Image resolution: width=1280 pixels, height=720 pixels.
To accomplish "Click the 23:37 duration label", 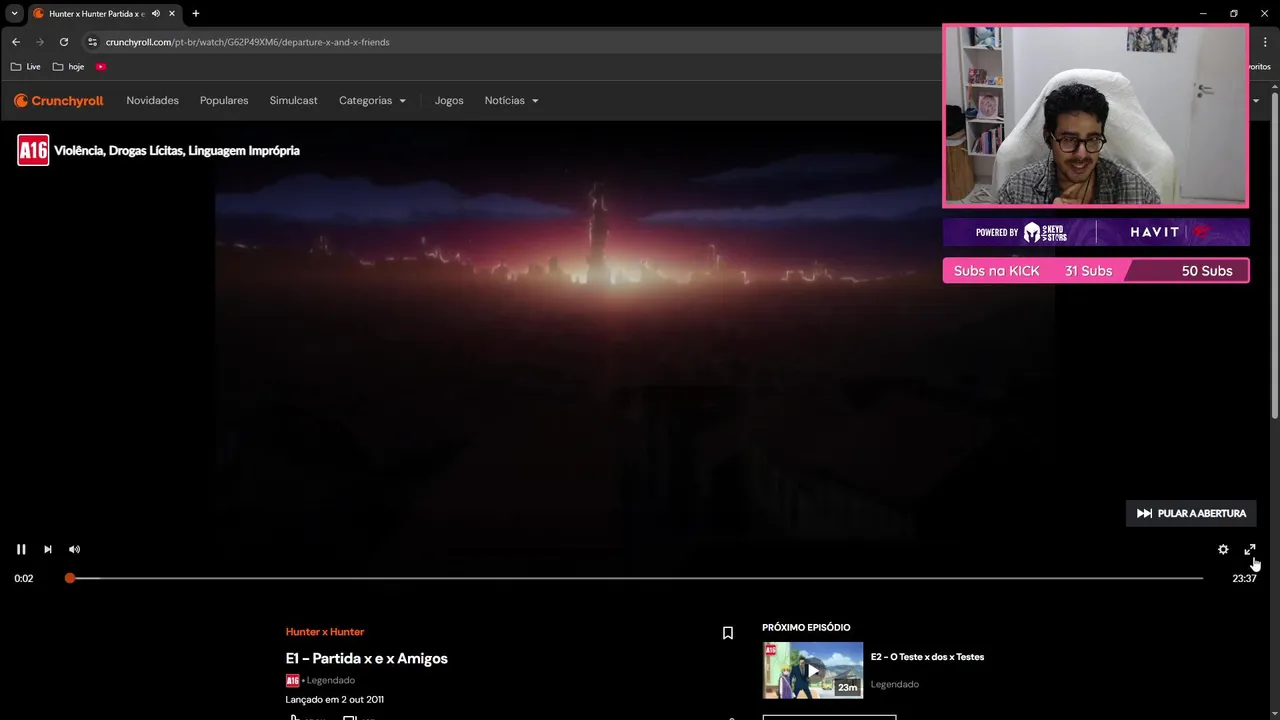I will pyautogui.click(x=1244, y=578).
